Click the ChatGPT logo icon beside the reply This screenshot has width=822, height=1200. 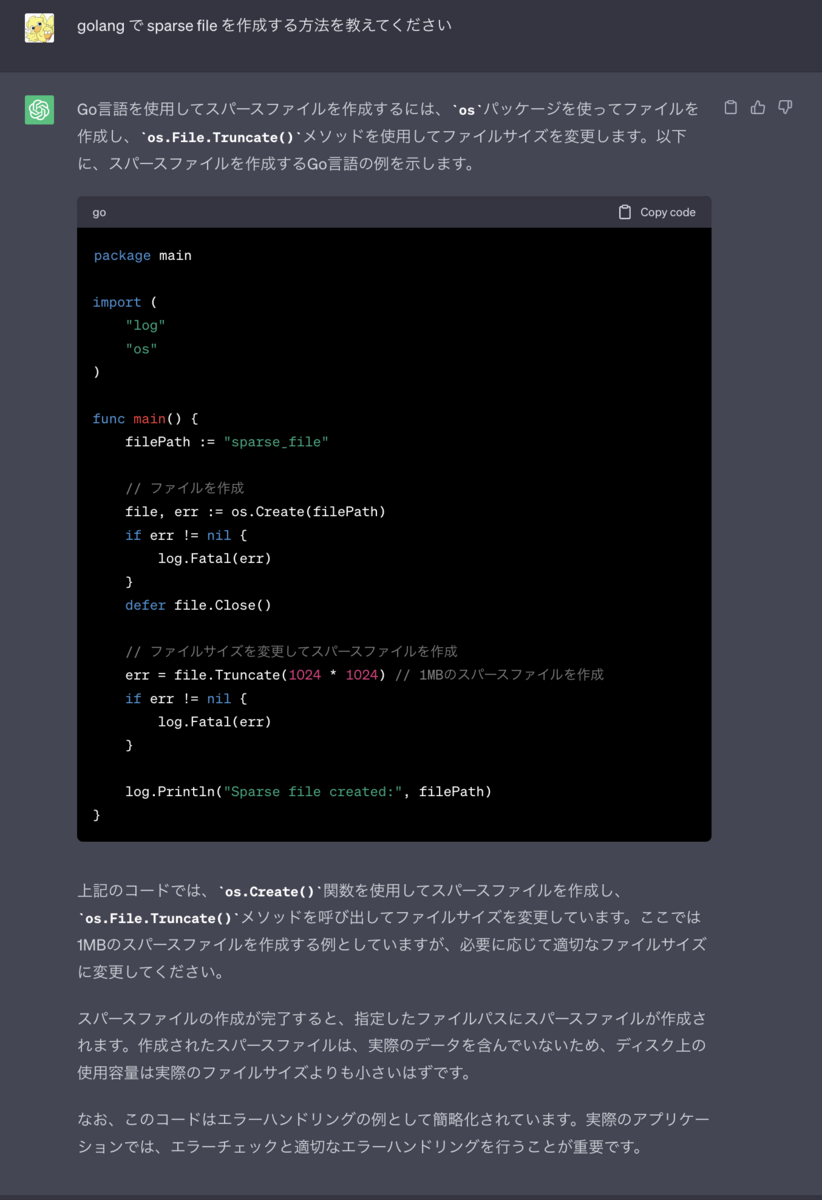pos(39,110)
